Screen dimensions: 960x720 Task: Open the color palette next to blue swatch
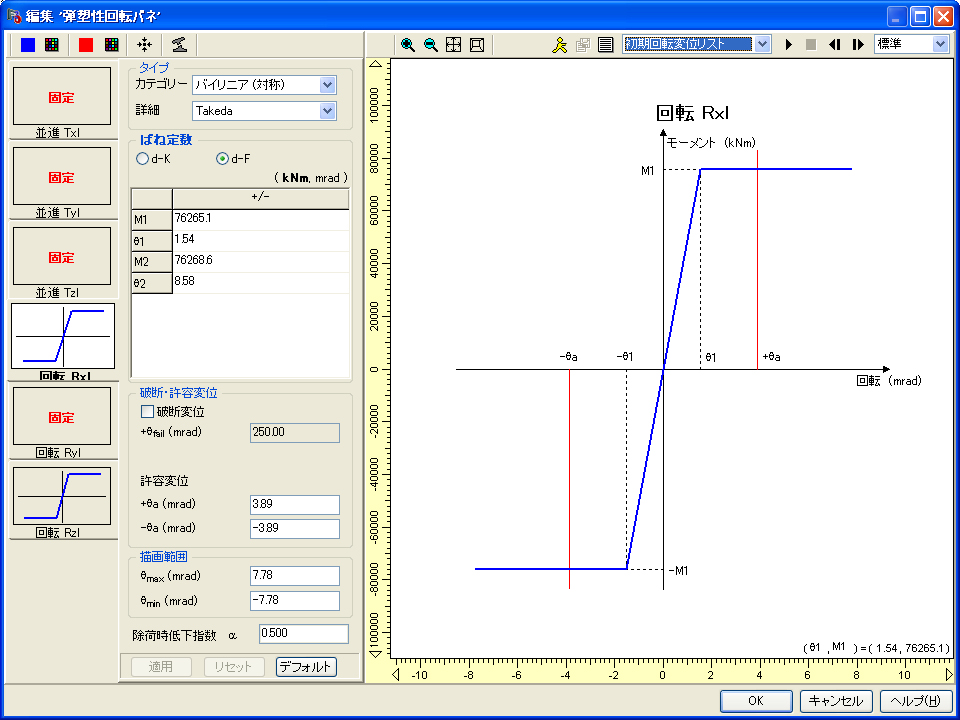52,45
